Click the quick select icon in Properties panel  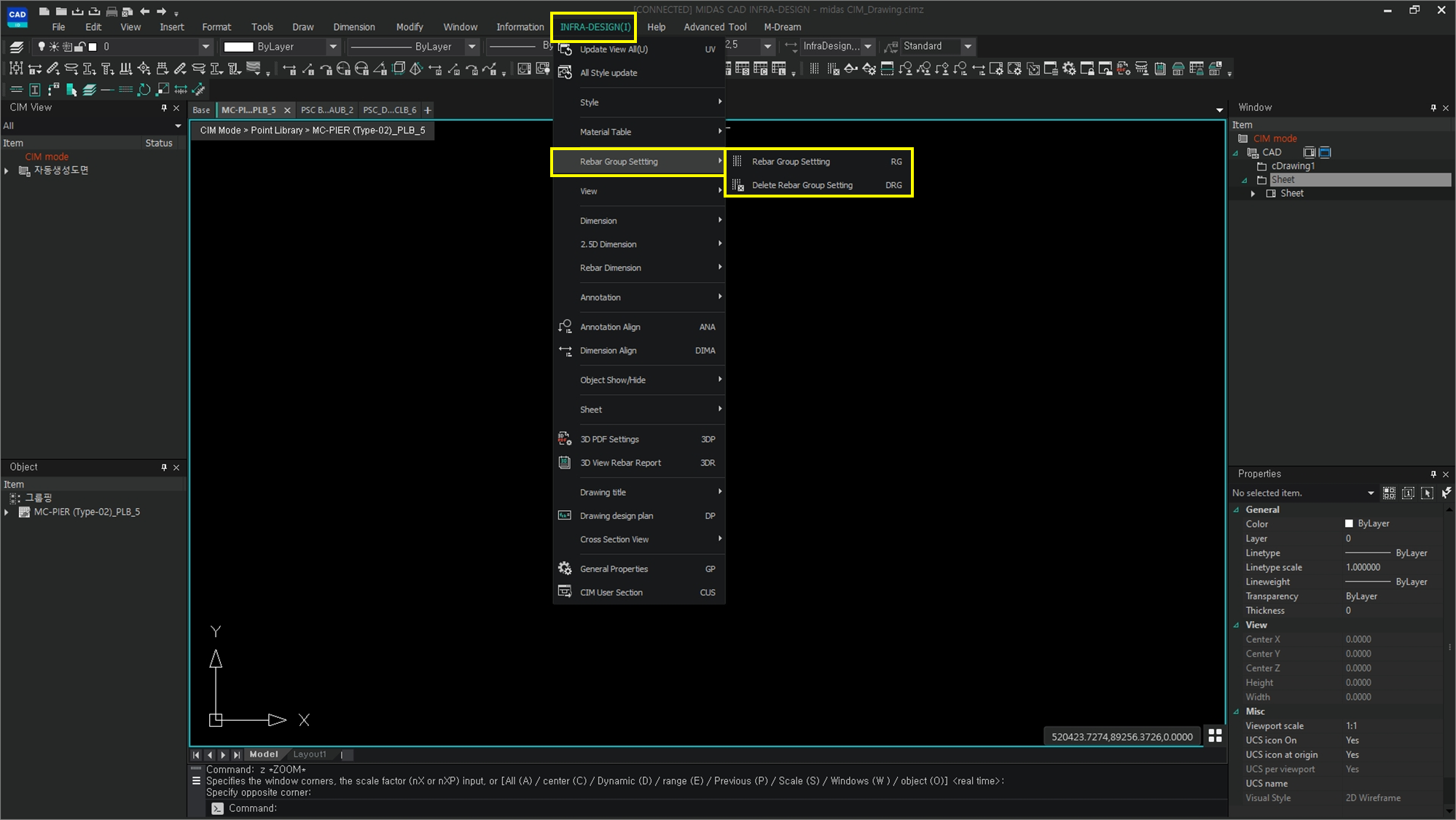(x=1390, y=493)
